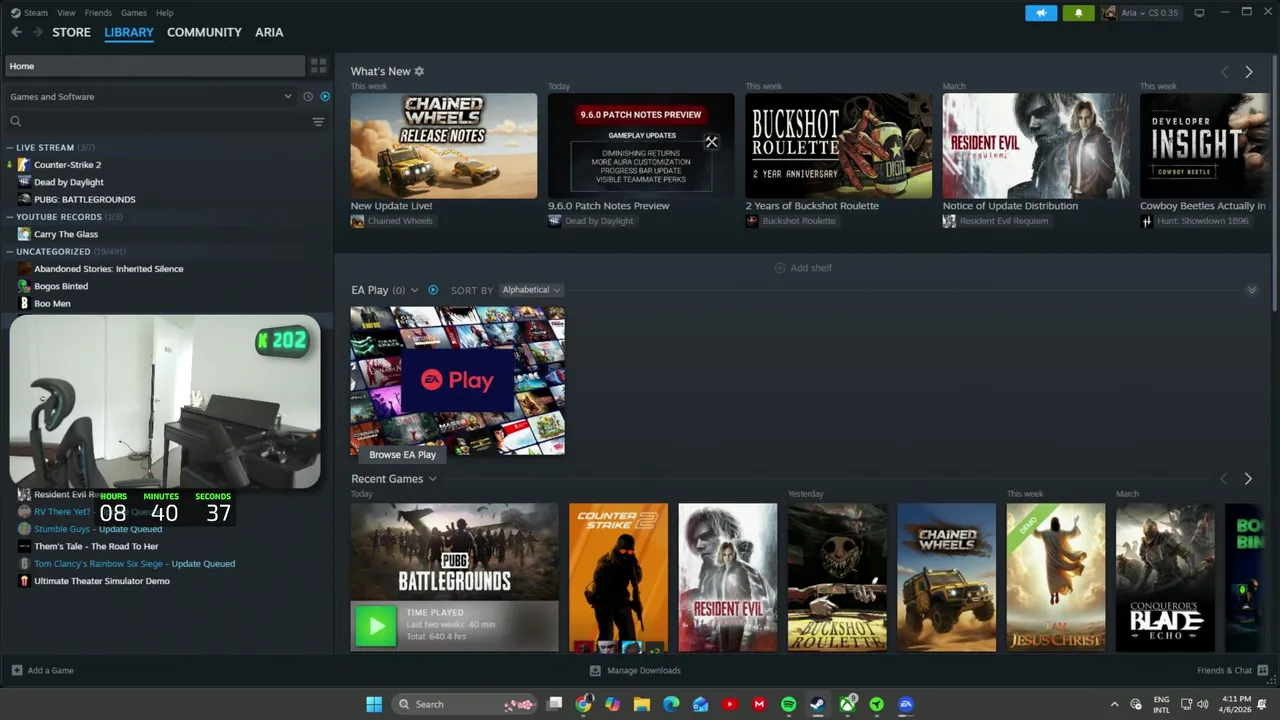Open the Games menu
This screenshot has width=1280, height=720.
pyautogui.click(x=134, y=13)
